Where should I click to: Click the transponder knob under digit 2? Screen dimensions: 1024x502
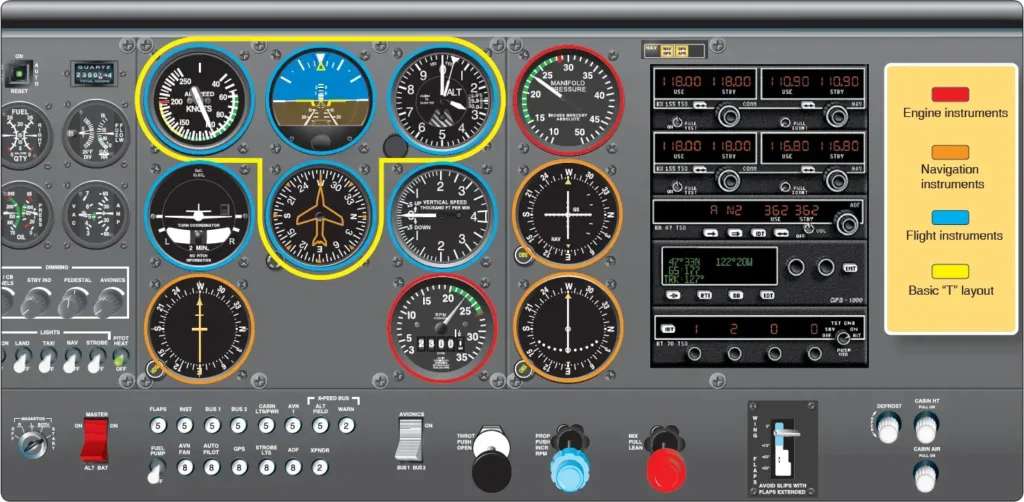coord(735,354)
